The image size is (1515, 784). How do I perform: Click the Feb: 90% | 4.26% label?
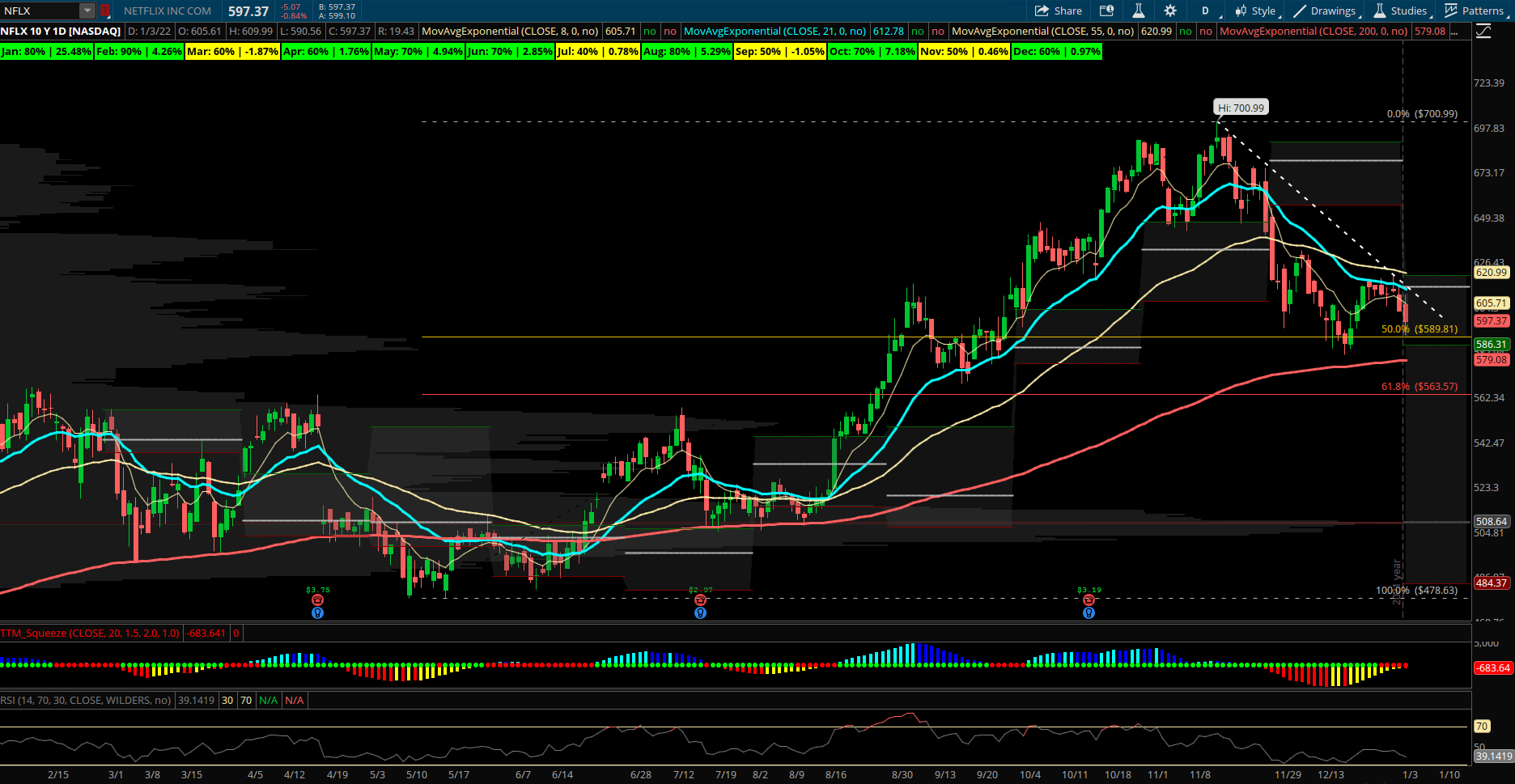coord(139,51)
